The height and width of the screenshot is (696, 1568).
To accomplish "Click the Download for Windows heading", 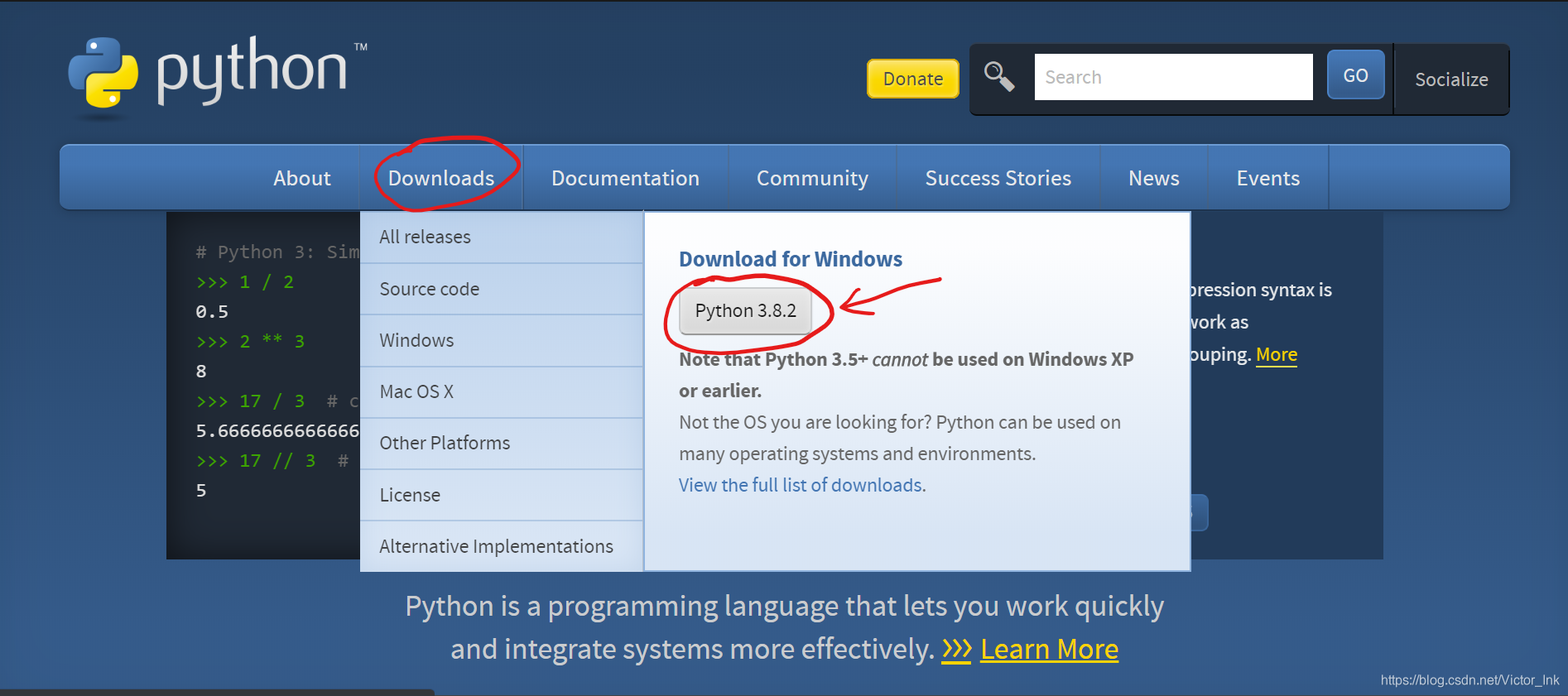I will tap(791, 259).
